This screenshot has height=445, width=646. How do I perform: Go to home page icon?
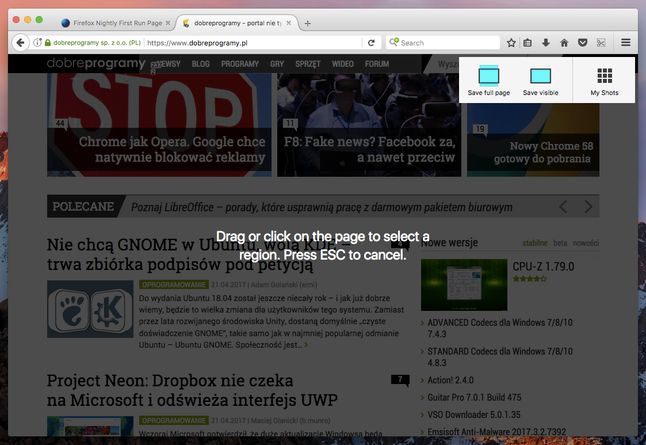pos(564,42)
